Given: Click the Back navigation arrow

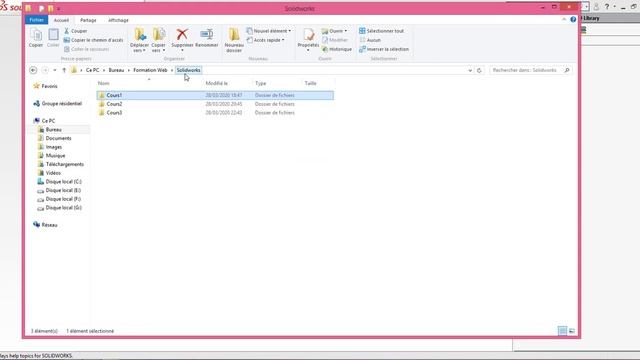Looking at the screenshot, I should coord(33,70).
